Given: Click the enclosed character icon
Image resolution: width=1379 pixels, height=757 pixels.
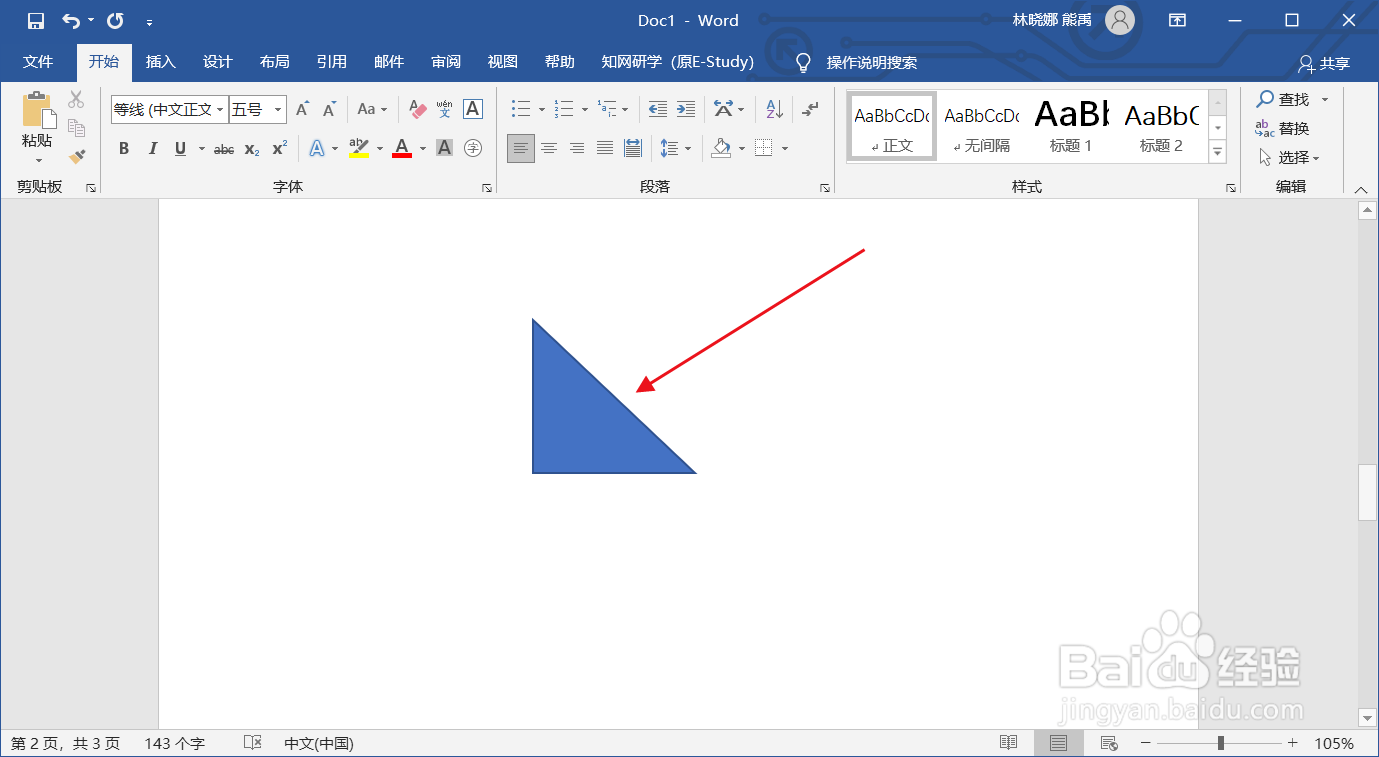Looking at the screenshot, I should 473,148.
